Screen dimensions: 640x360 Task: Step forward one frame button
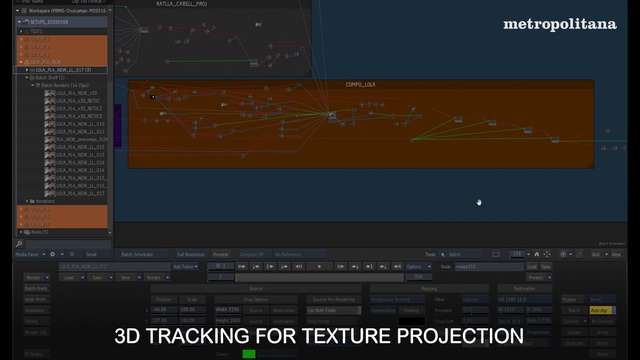point(340,267)
